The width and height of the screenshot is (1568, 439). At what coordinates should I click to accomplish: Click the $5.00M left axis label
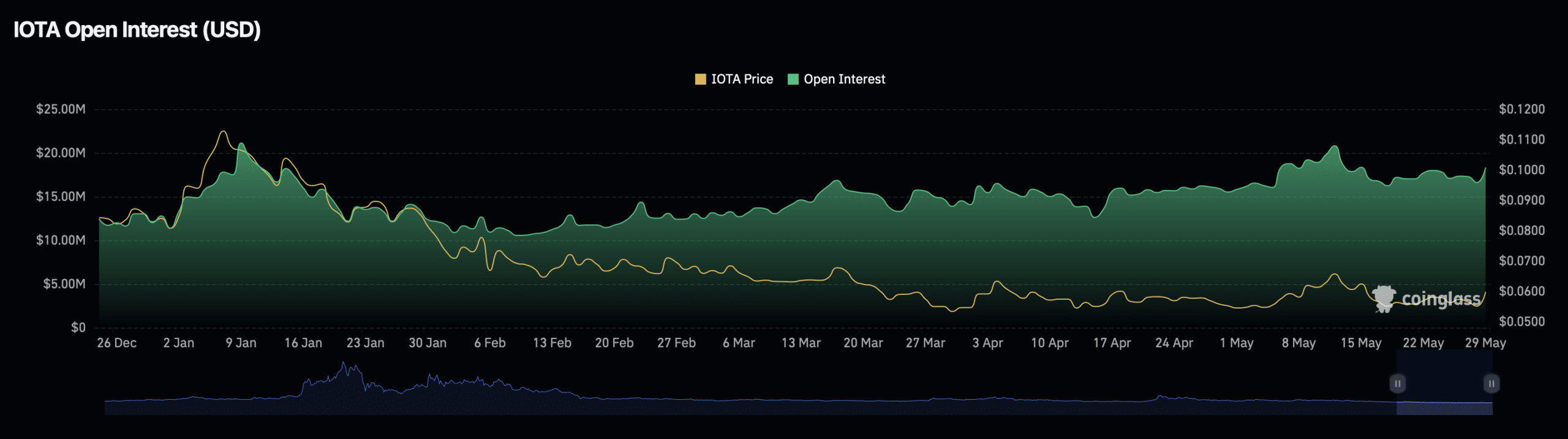coord(64,283)
